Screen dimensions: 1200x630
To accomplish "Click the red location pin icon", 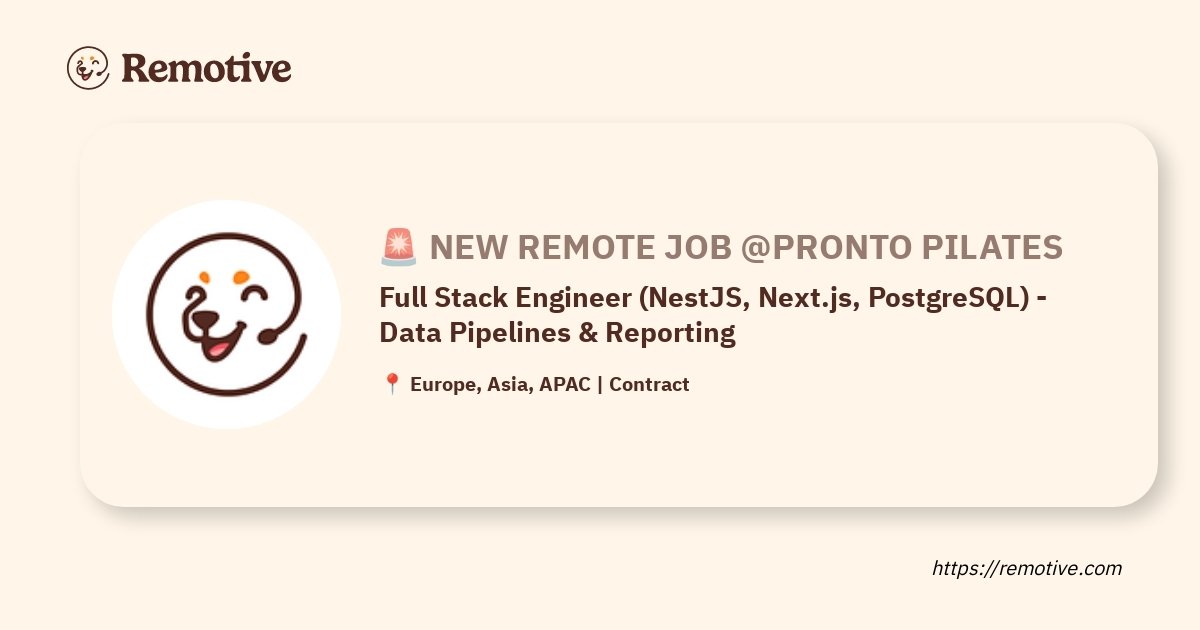I will (x=392, y=384).
